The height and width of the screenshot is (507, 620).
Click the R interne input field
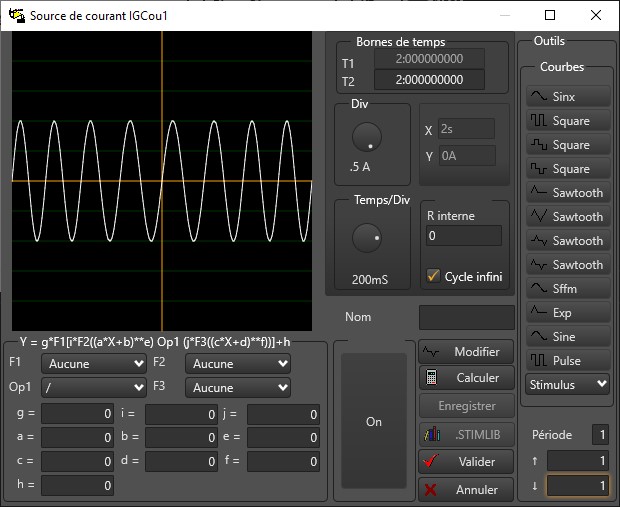click(x=464, y=236)
